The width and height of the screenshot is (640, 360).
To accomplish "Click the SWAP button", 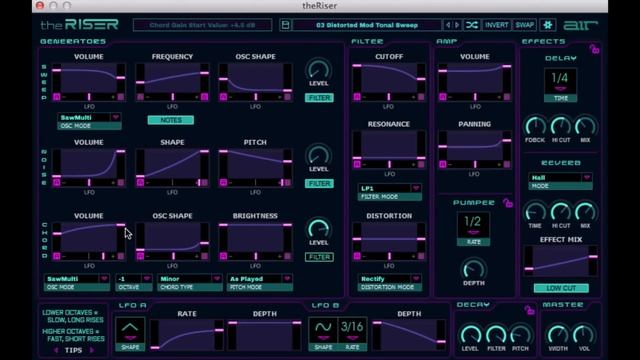I will (x=524, y=25).
